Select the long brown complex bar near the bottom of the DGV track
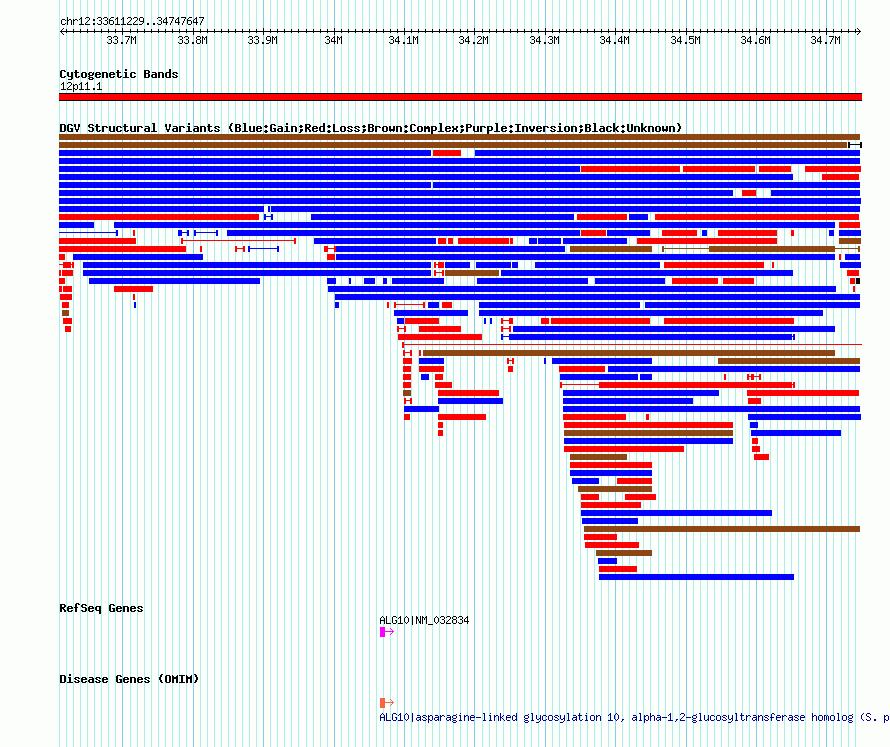The height and width of the screenshot is (747, 890). pyautogui.click(x=722, y=529)
